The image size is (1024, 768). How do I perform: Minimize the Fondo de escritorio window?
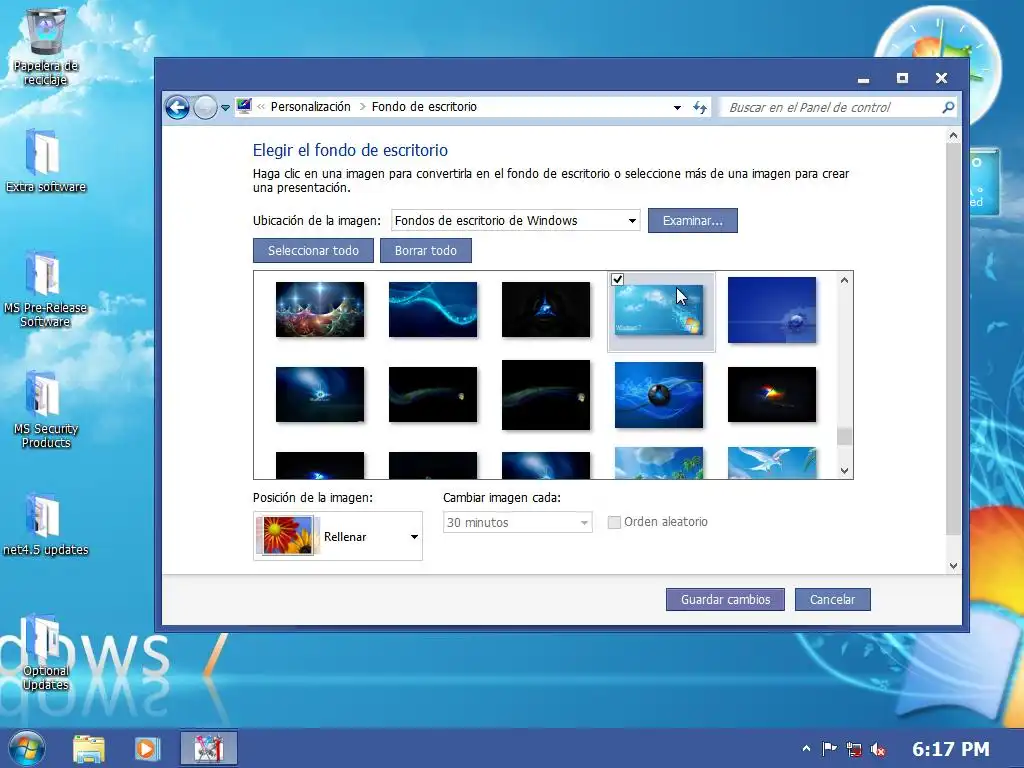pyautogui.click(x=863, y=78)
